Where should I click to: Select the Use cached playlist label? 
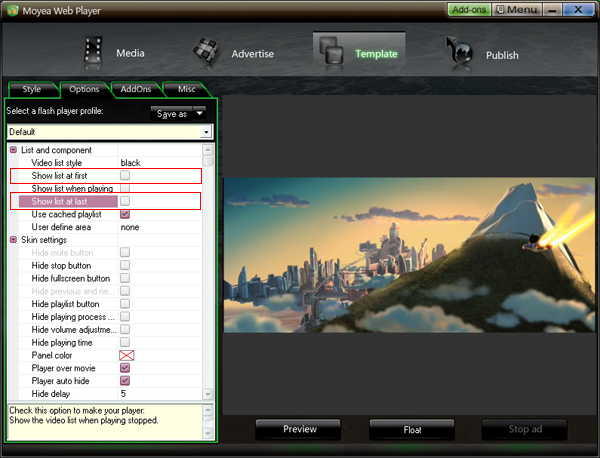(67, 214)
